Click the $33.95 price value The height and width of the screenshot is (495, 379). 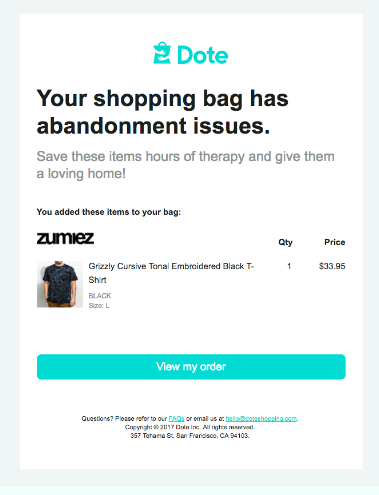tap(332, 266)
